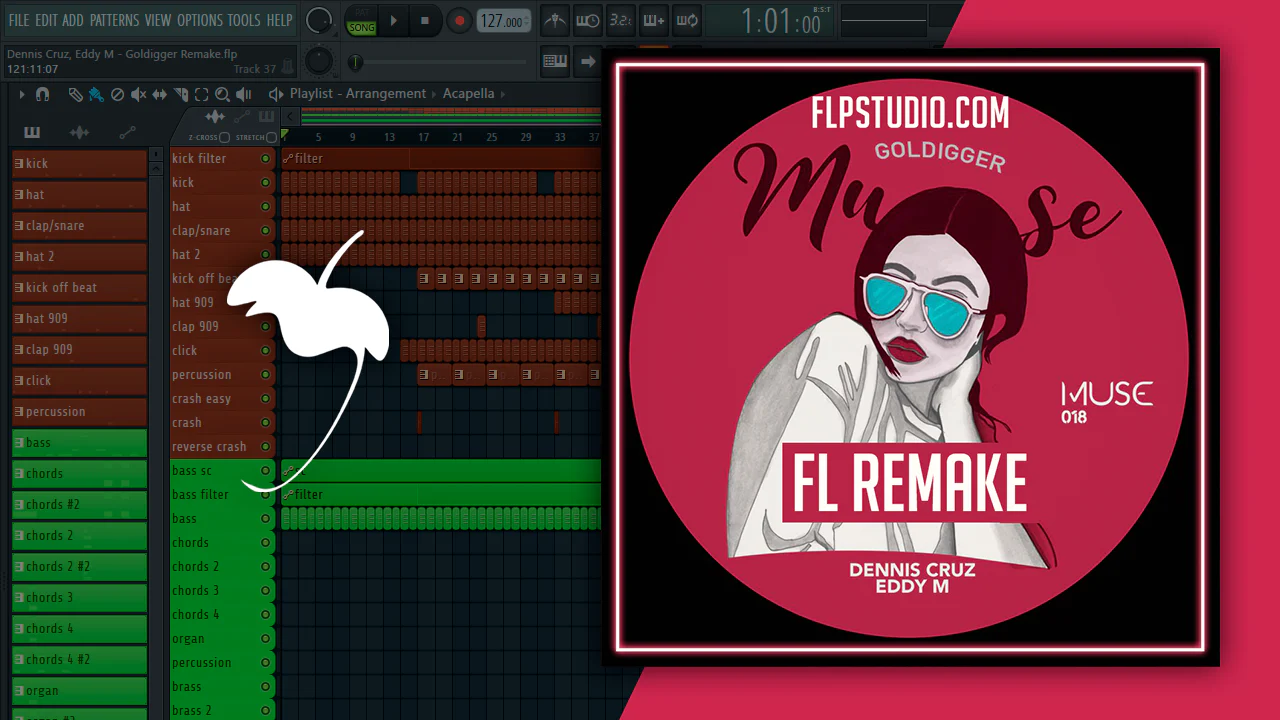Open the Acapella breadcrumb menu

click(468, 94)
